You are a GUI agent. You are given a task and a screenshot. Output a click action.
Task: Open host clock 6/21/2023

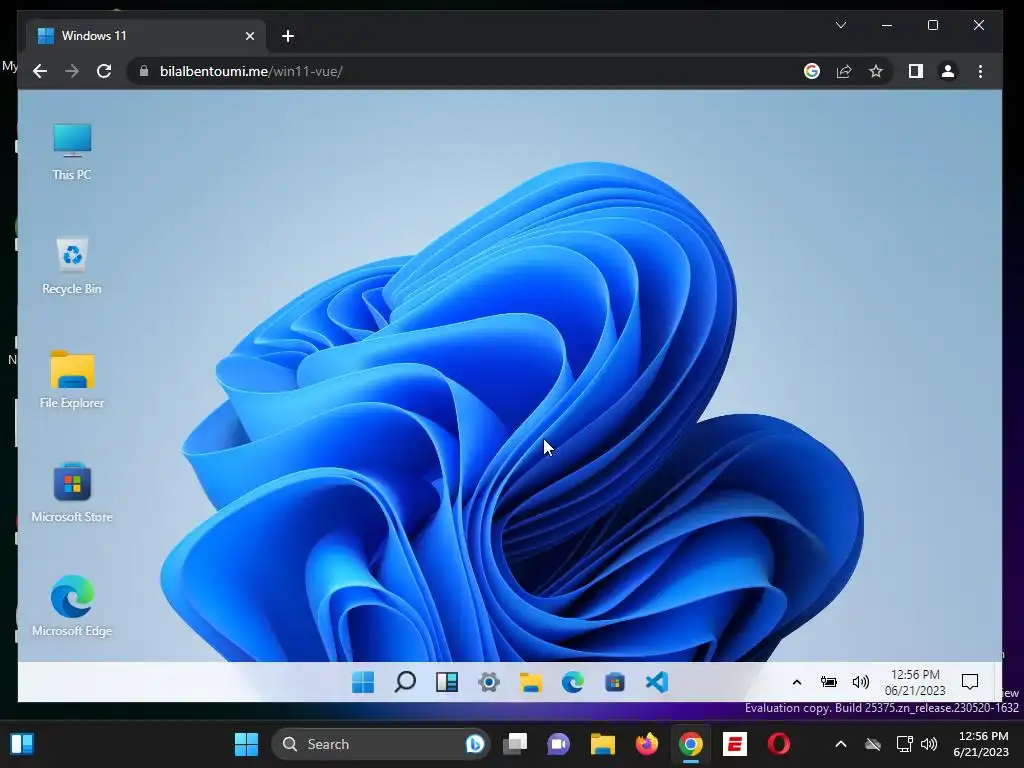(981, 744)
